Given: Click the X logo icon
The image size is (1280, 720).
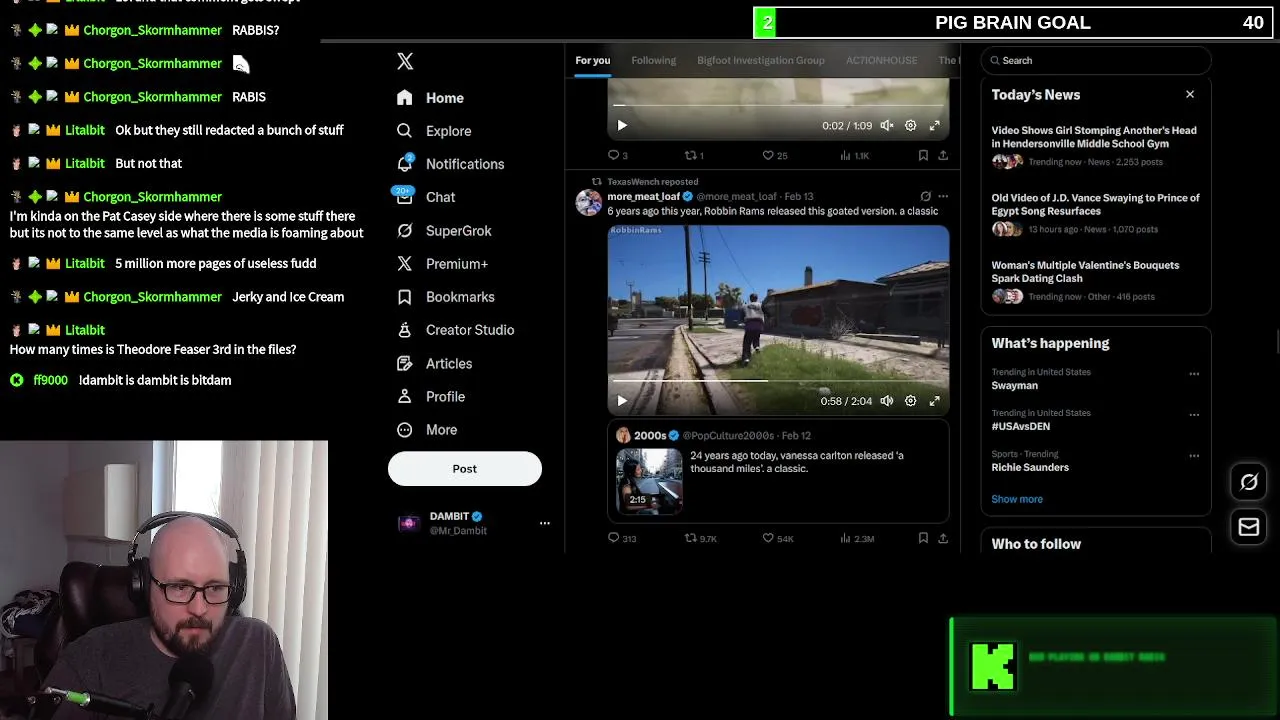Looking at the screenshot, I should pos(405,62).
